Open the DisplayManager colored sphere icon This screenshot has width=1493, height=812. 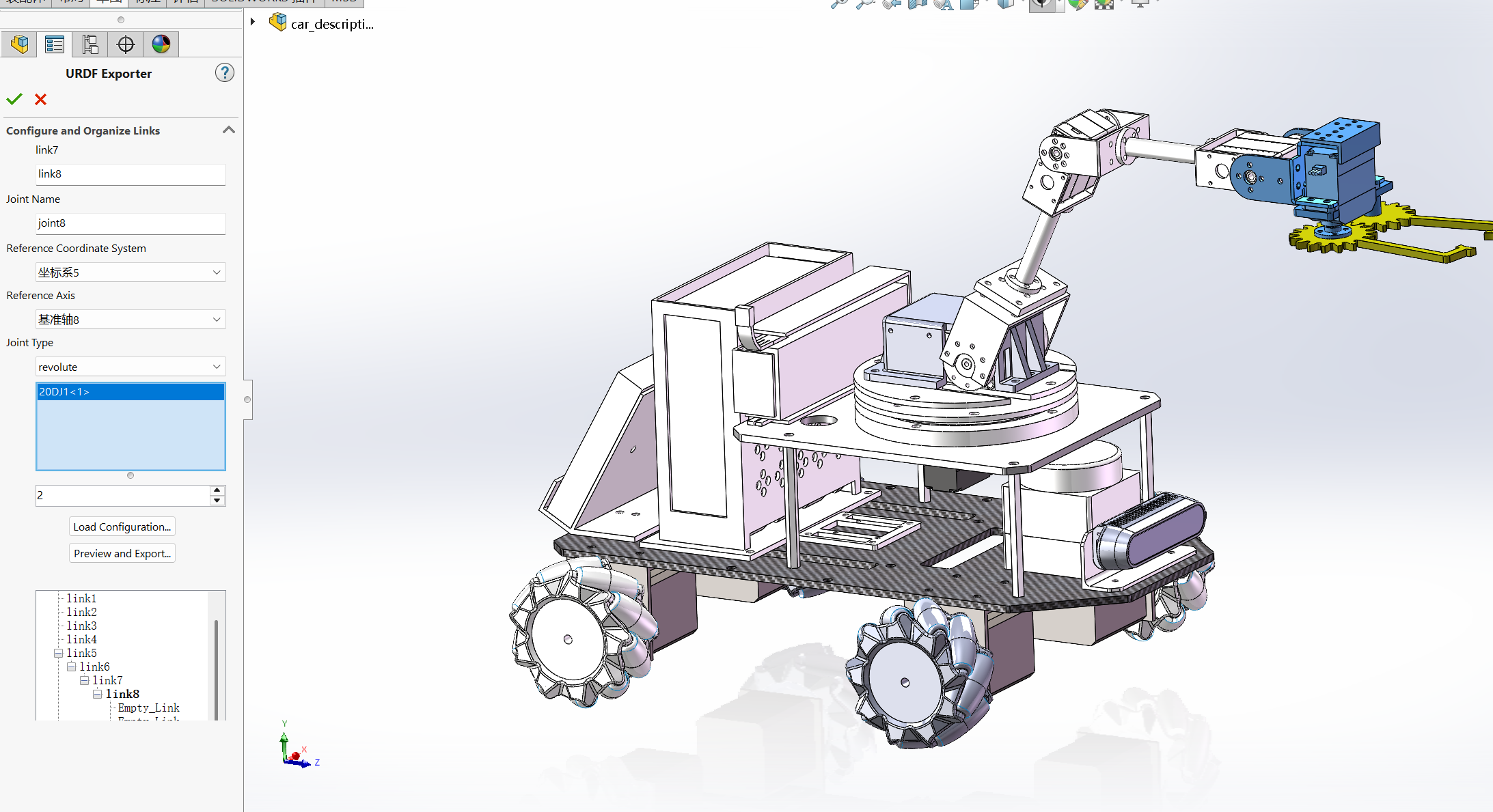pyautogui.click(x=161, y=44)
